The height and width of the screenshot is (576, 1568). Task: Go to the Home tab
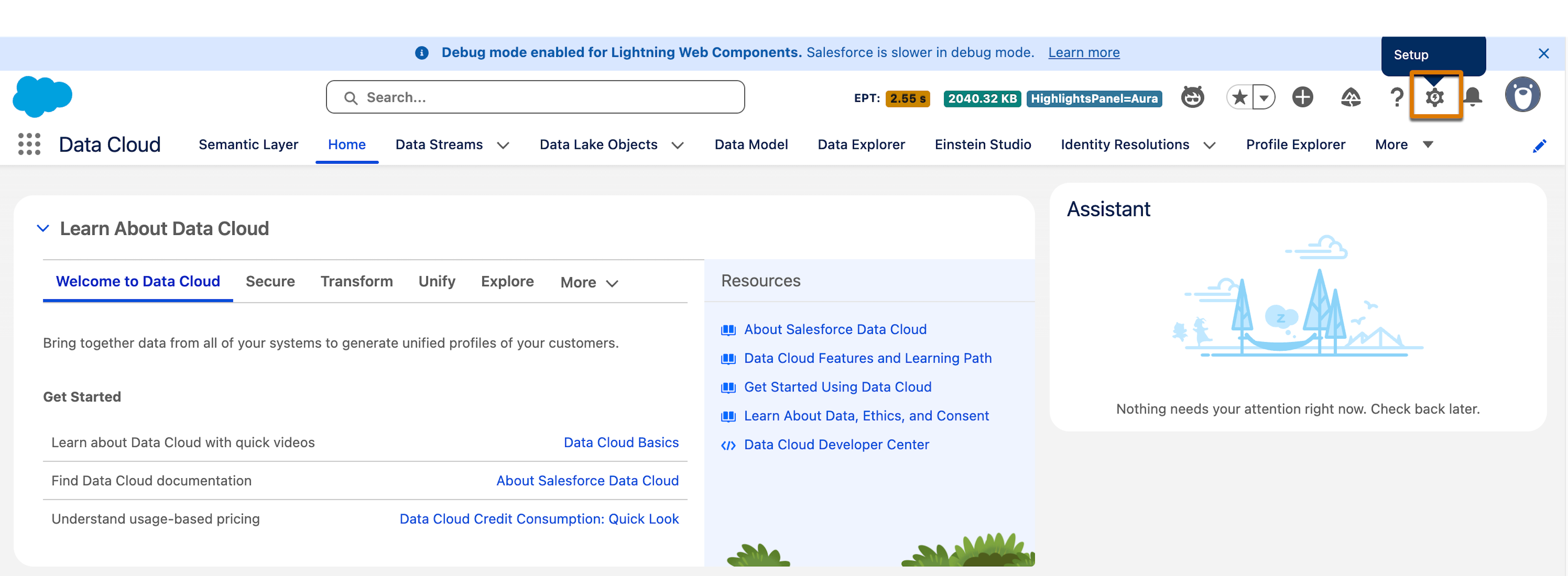[x=347, y=145]
